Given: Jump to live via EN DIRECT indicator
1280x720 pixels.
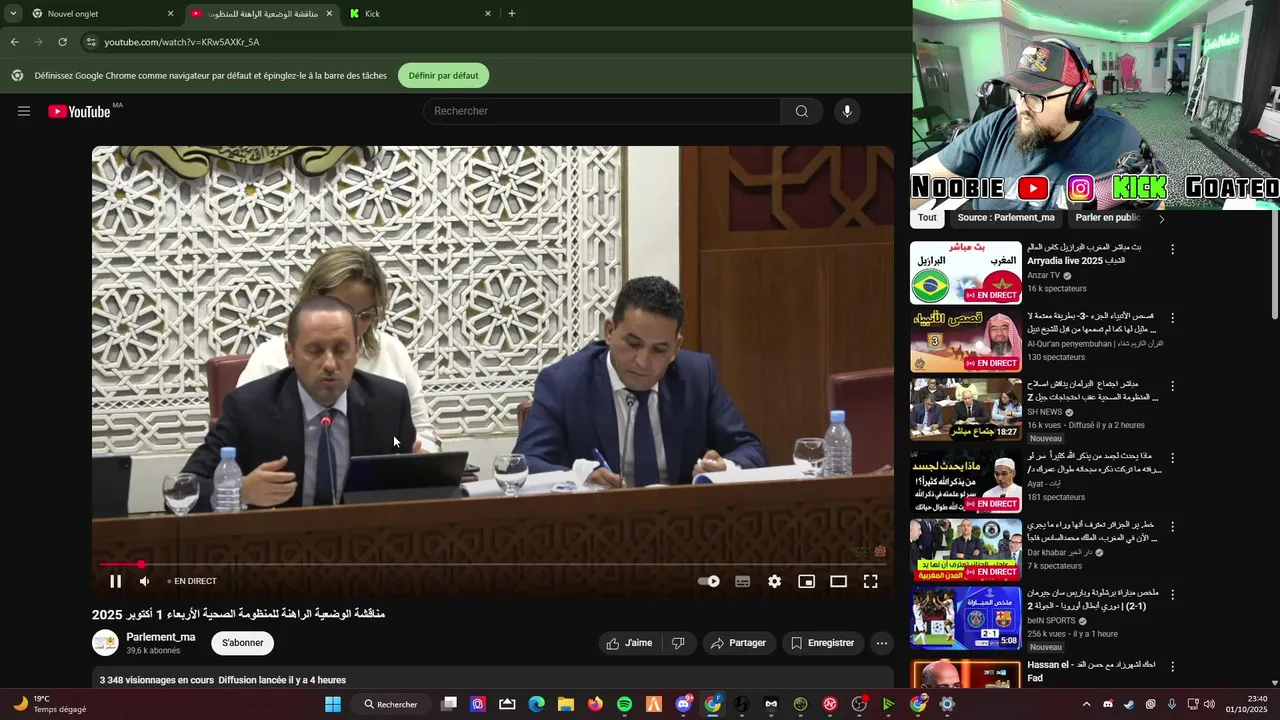Looking at the screenshot, I should [x=192, y=581].
